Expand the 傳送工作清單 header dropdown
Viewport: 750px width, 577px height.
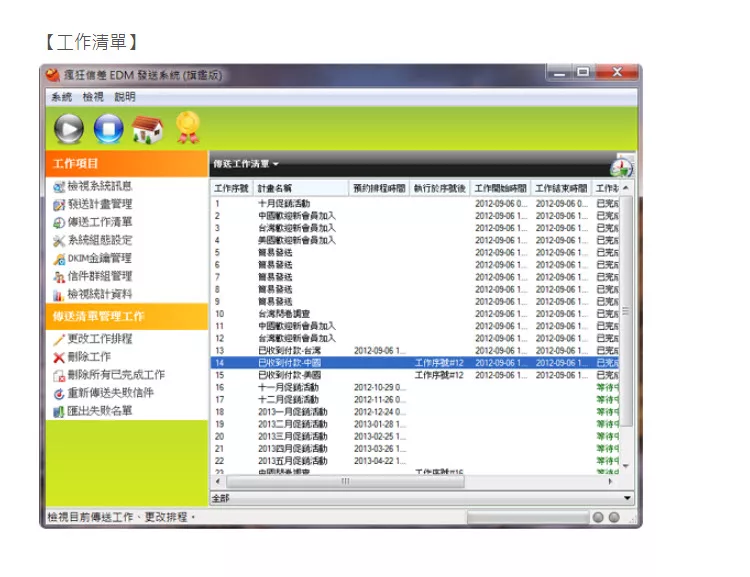[246, 163]
